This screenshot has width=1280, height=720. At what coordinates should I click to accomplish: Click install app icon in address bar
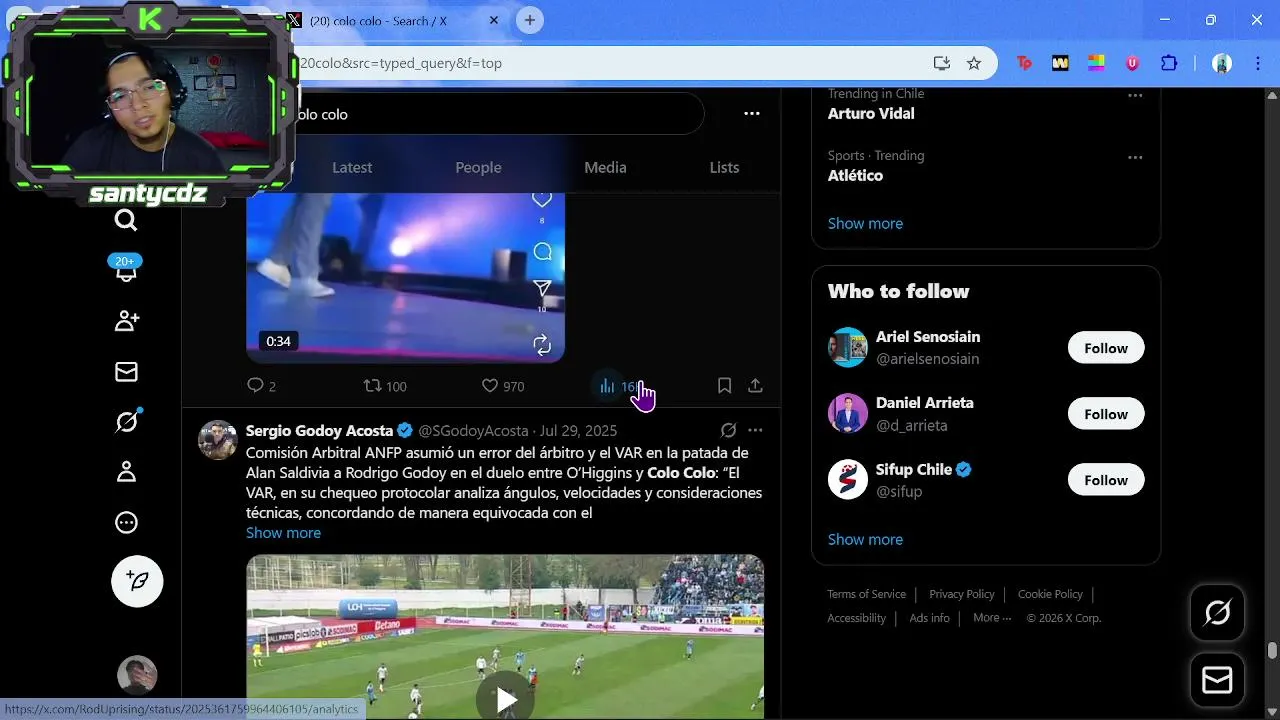(942, 63)
